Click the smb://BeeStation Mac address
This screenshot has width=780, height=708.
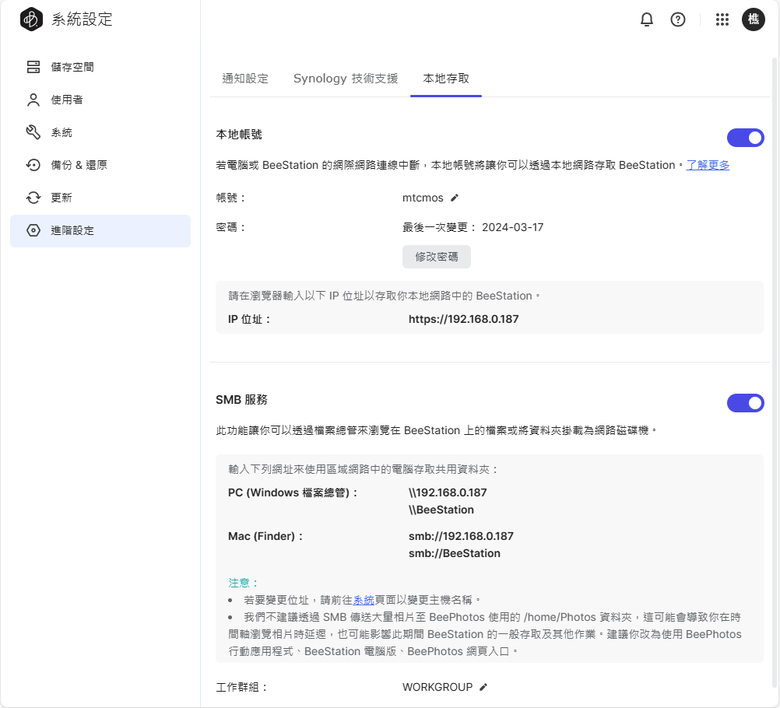pos(455,553)
